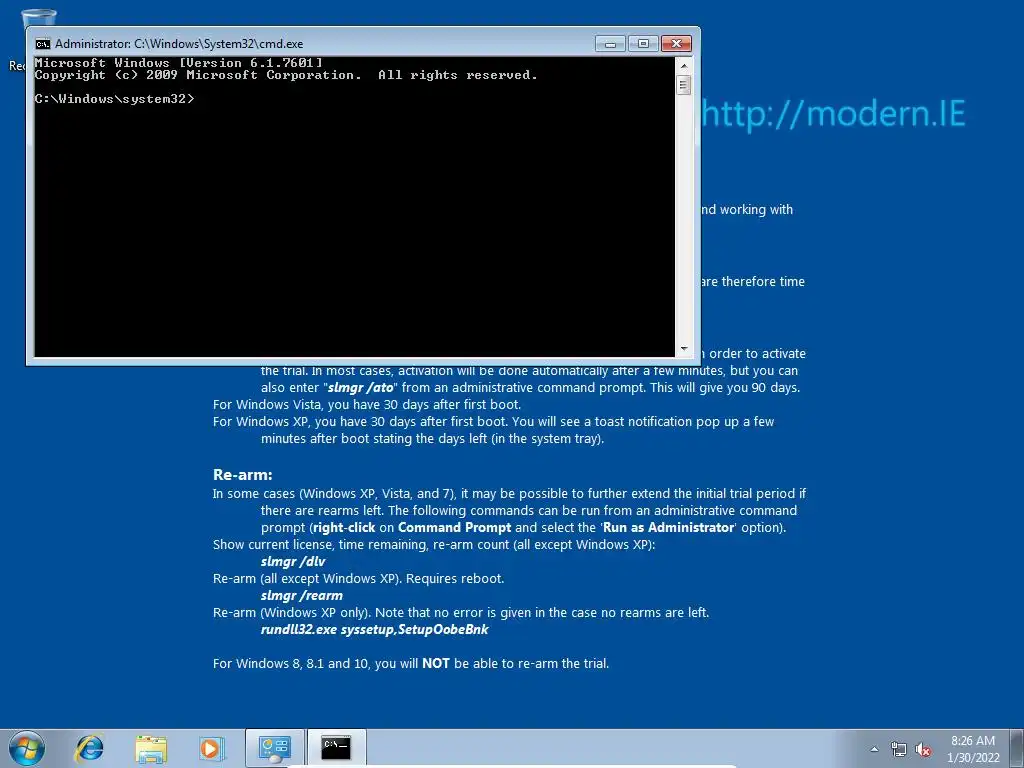Open Windows Explorer from the taskbar
This screenshot has width=1024, height=768.
(x=151, y=748)
